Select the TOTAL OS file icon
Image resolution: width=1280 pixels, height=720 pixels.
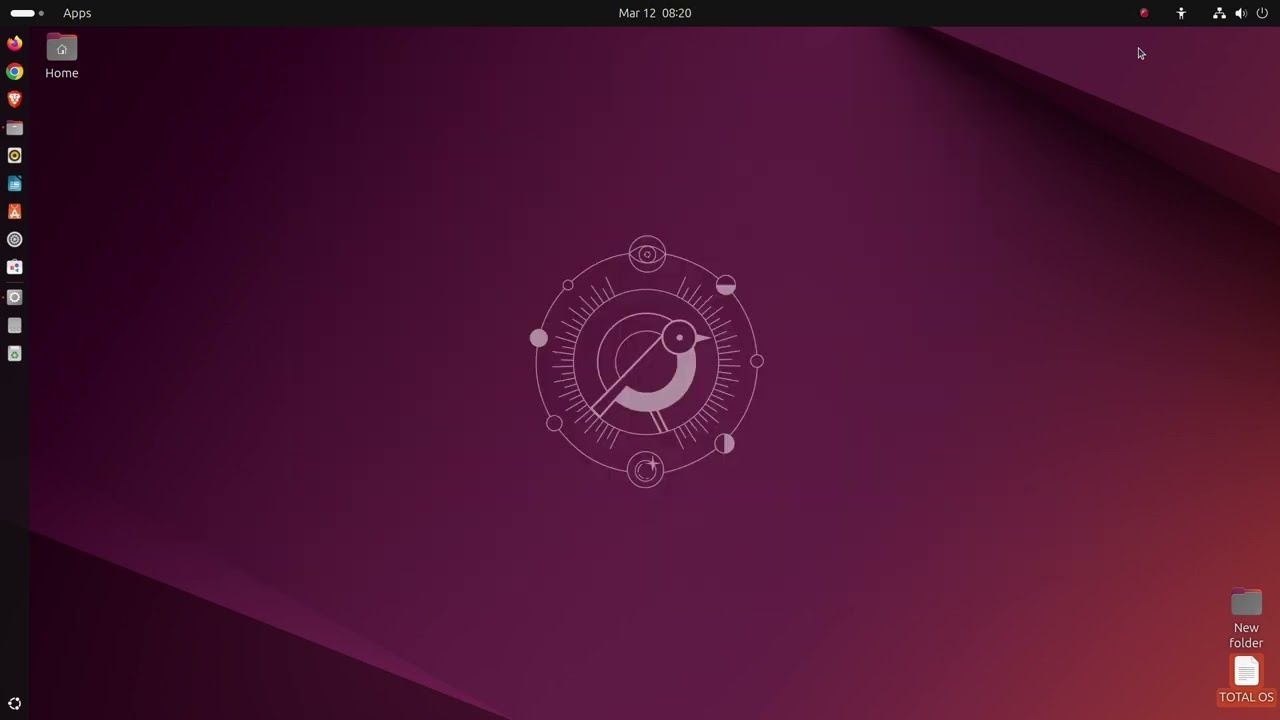tap(1246, 680)
